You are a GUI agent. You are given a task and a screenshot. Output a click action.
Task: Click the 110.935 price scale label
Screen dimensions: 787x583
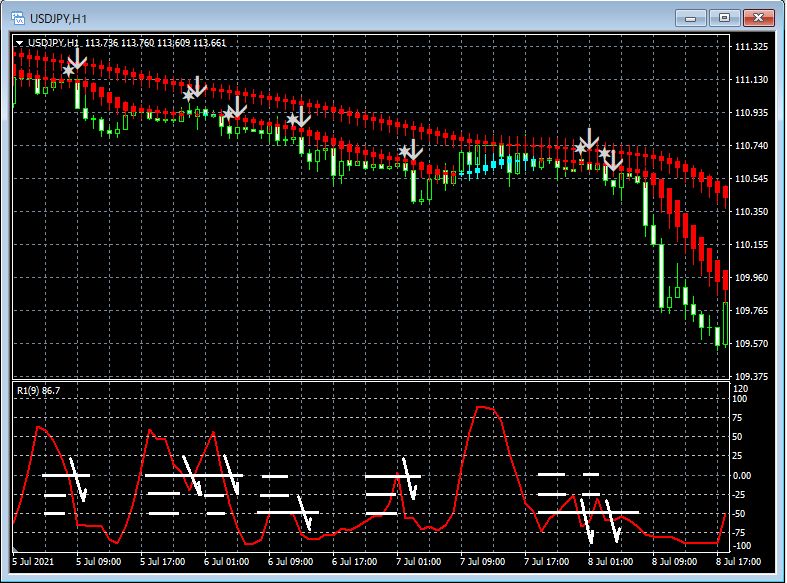751,112
